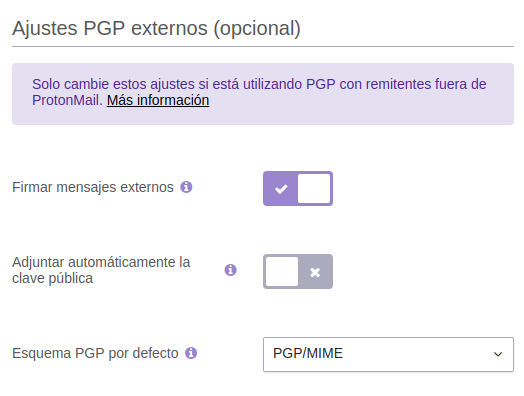Click the Ajustes PGP externos (opcional) heading
Viewport: 524px width, 396px height.
[156, 28]
